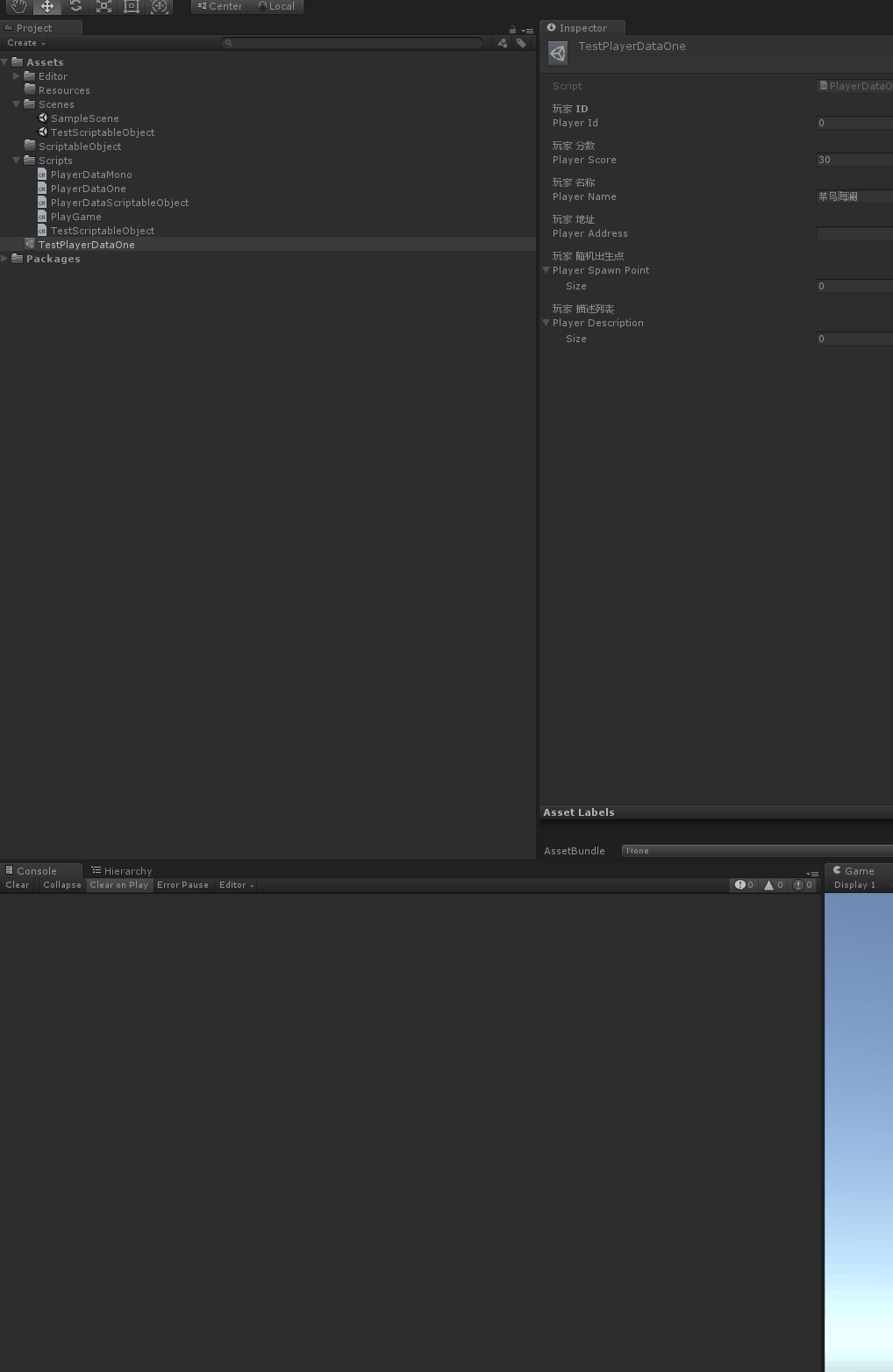Expand the Scenes folder in Project
893x1372 pixels.
17,104
